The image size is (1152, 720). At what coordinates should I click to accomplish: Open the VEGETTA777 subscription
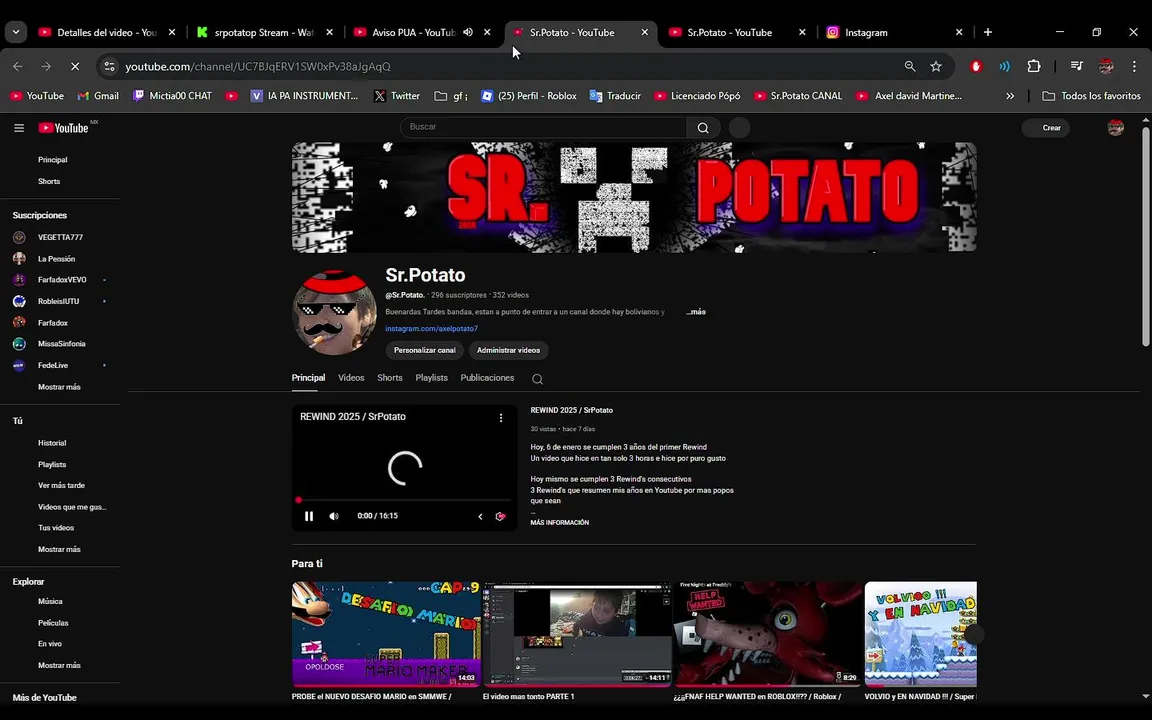tap(60, 237)
